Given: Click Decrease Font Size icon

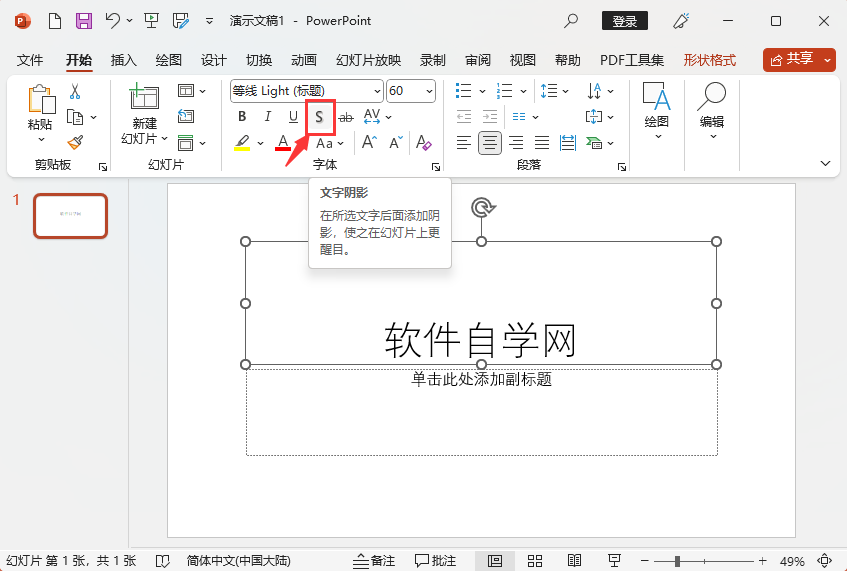Looking at the screenshot, I should (396, 143).
